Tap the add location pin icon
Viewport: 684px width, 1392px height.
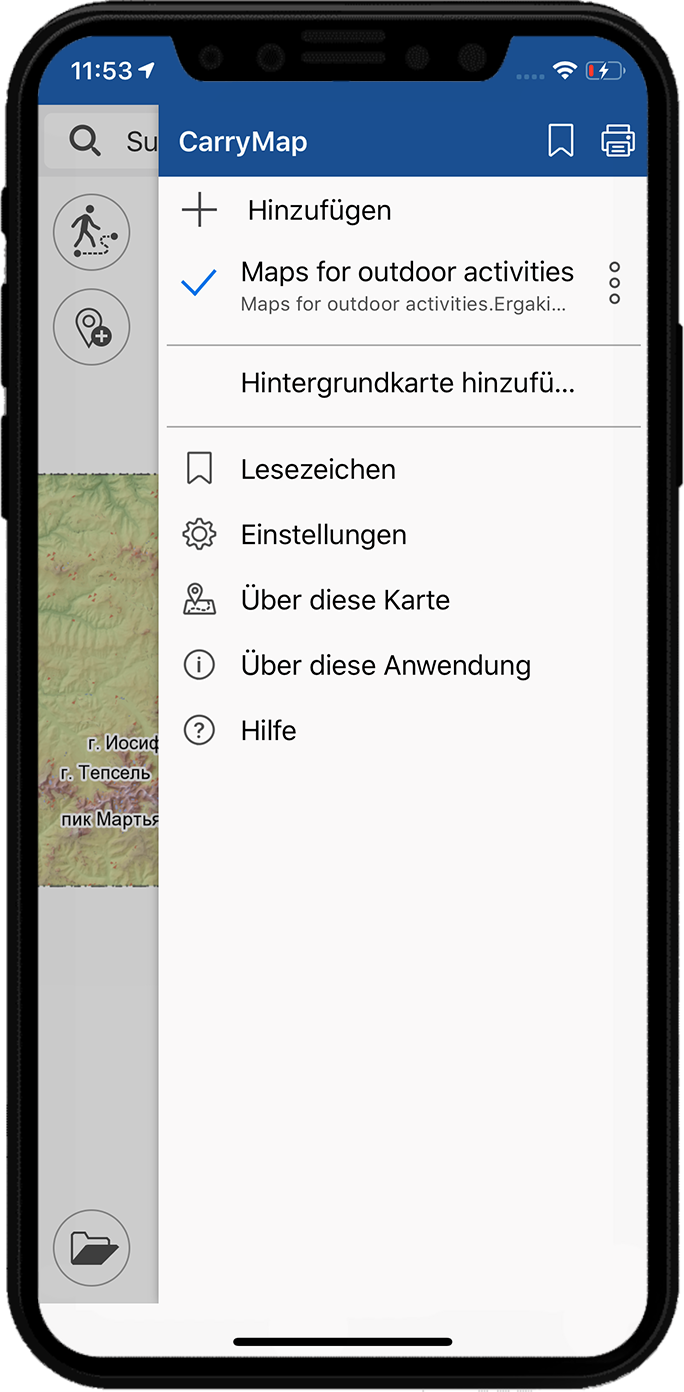pos(91,327)
